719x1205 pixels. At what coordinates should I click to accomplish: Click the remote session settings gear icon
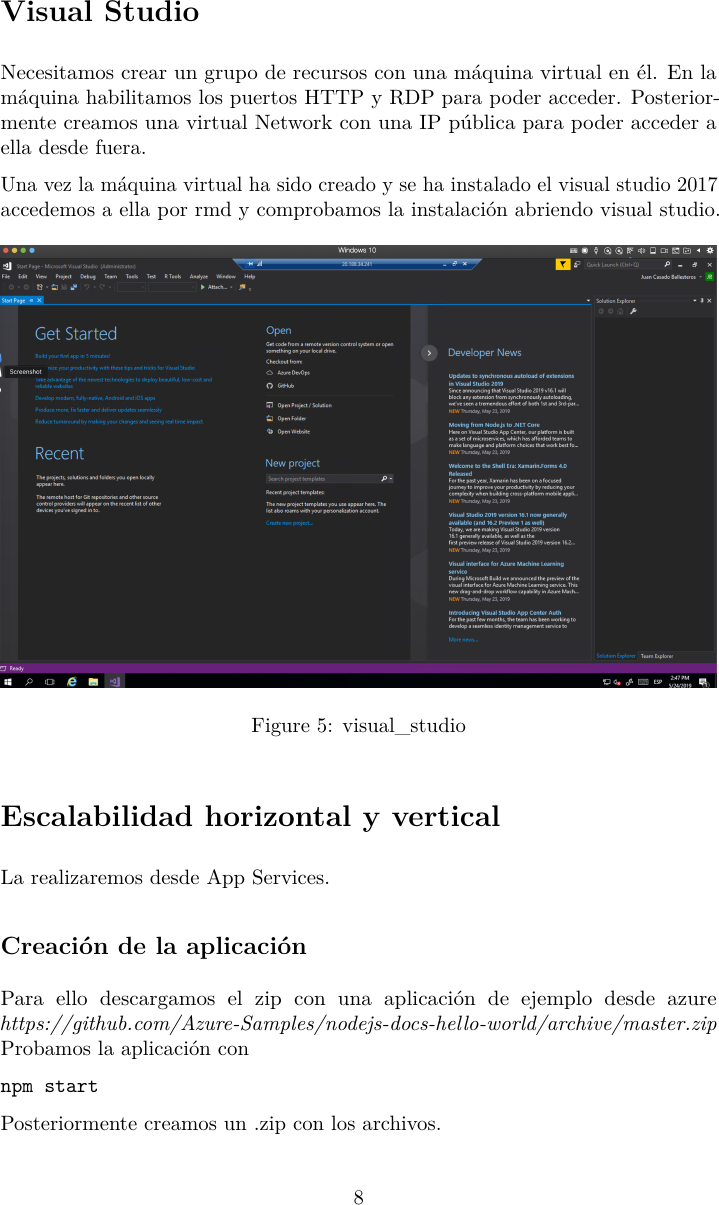point(710,250)
